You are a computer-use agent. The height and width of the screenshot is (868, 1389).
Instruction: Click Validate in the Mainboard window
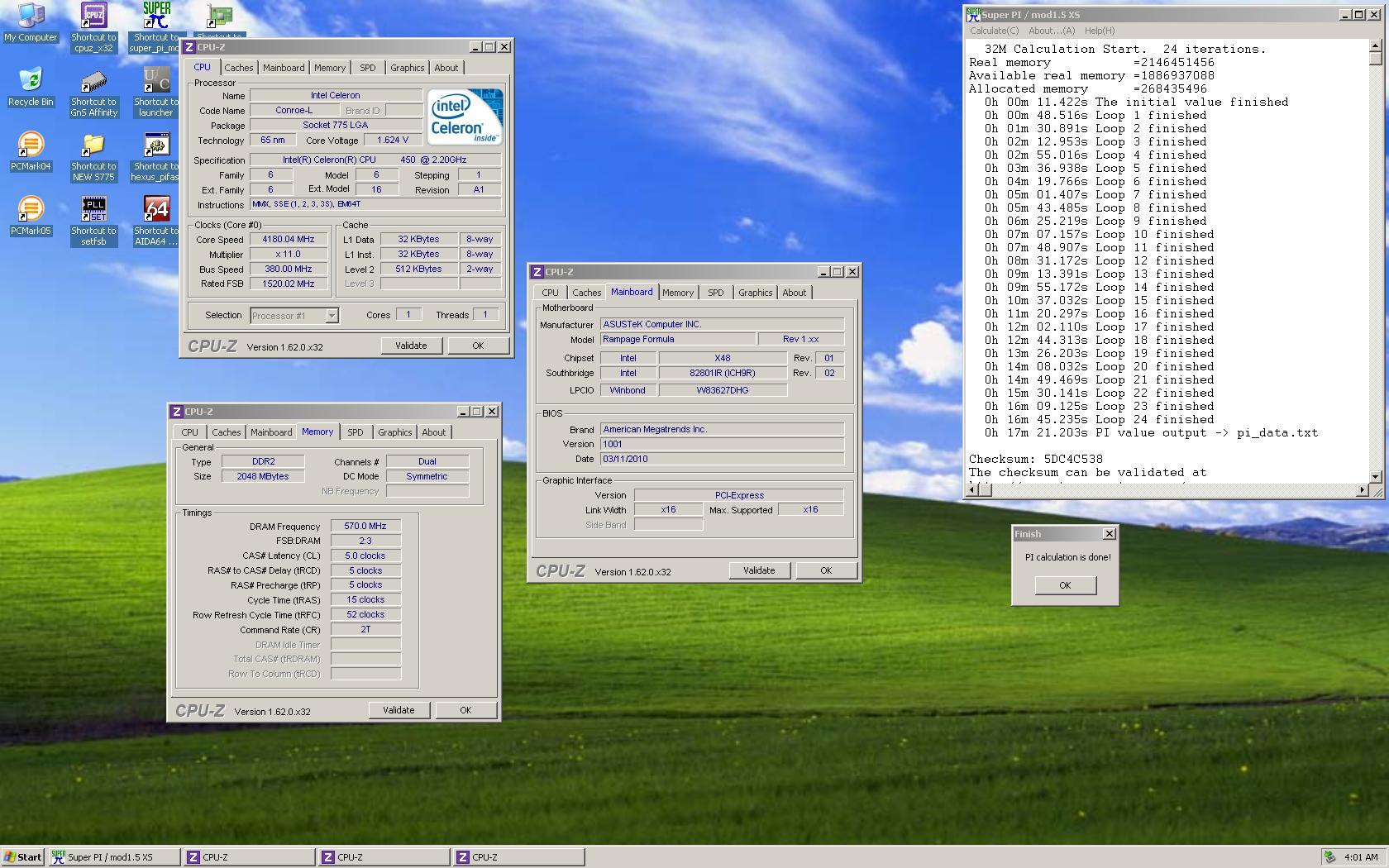pos(759,570)
